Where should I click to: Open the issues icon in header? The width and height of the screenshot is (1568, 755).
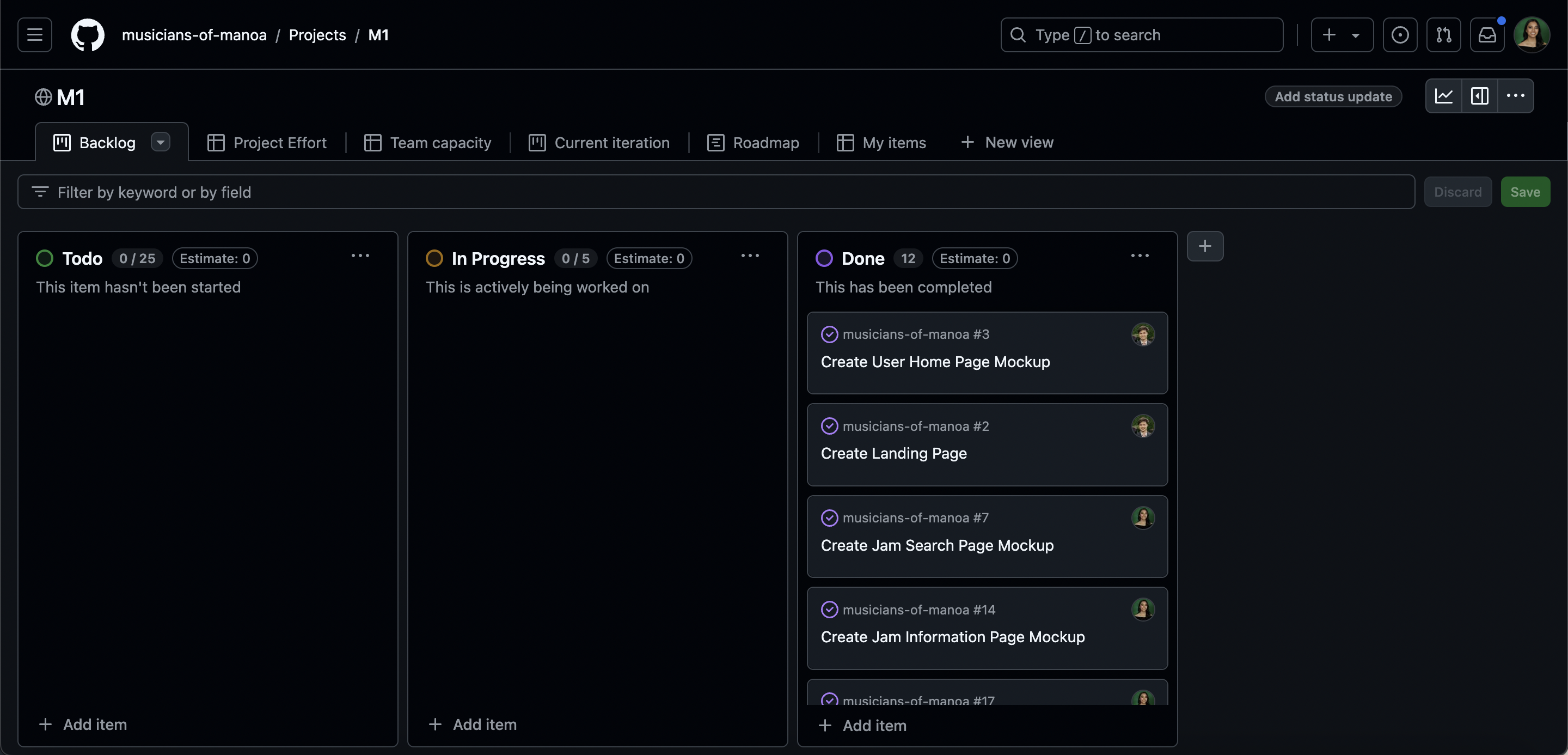point(1399,35)
